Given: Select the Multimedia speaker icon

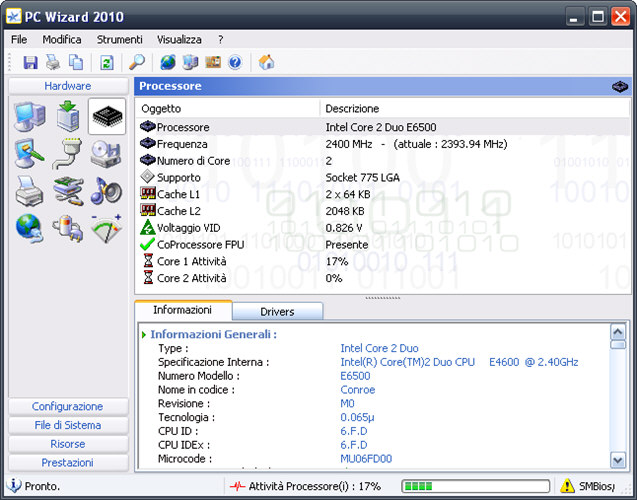Looking at the screenshot, I should tap(106, 190).
